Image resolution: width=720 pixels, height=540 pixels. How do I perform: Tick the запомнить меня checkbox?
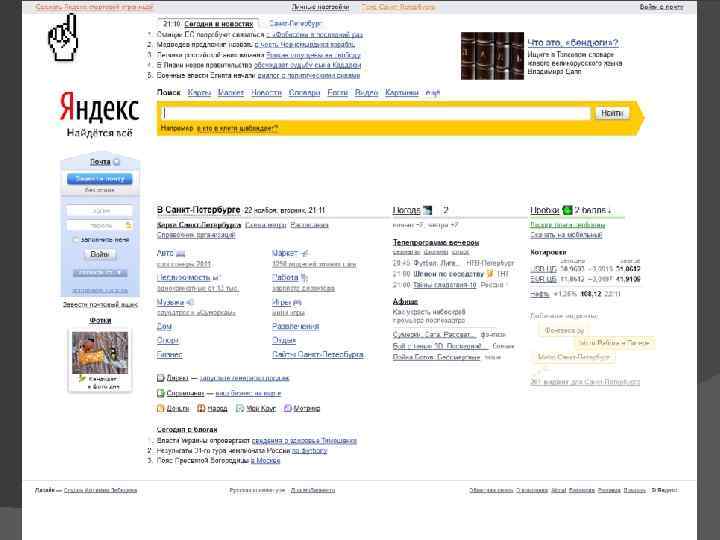76,240
